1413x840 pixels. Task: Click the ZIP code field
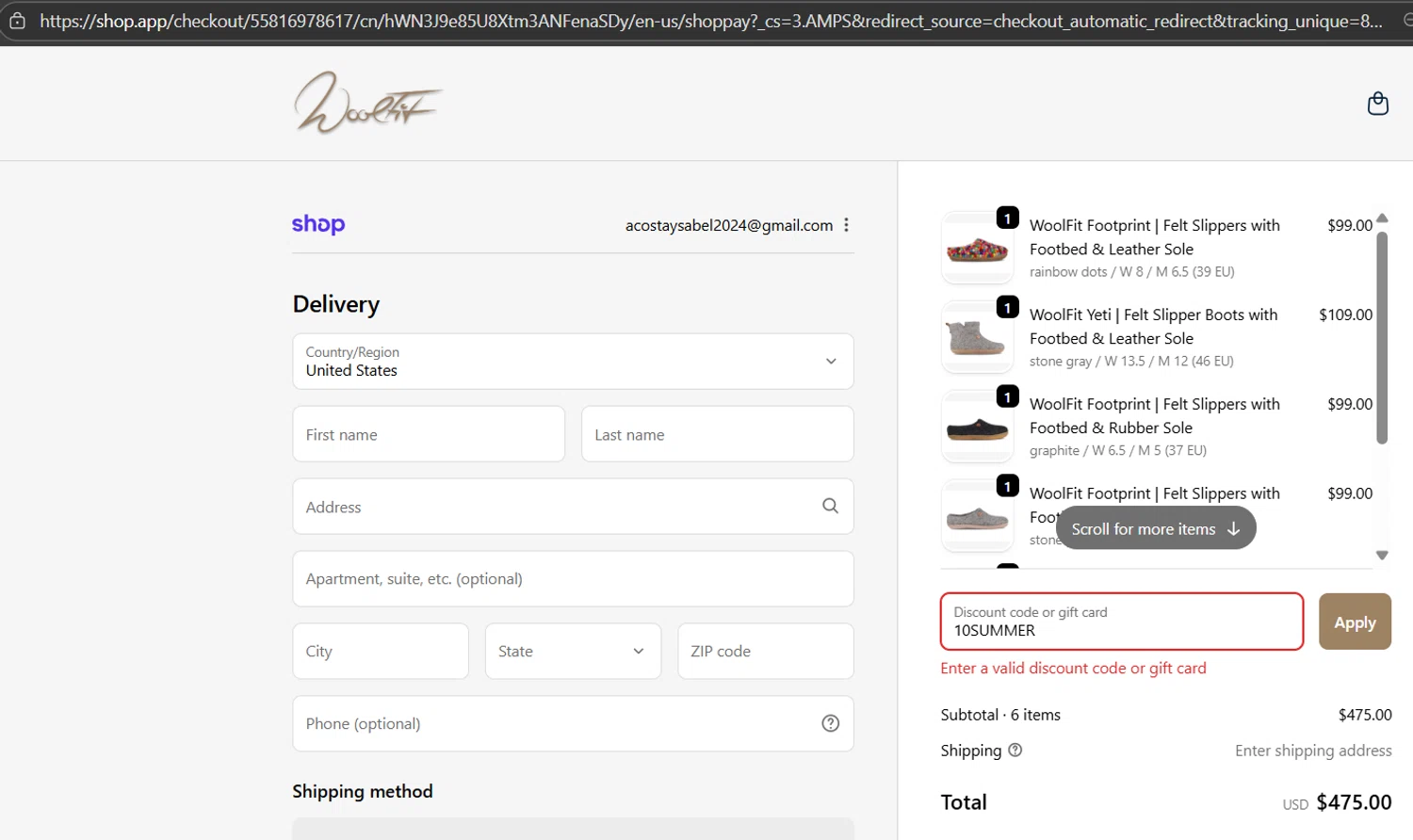[x=766, y=651]
